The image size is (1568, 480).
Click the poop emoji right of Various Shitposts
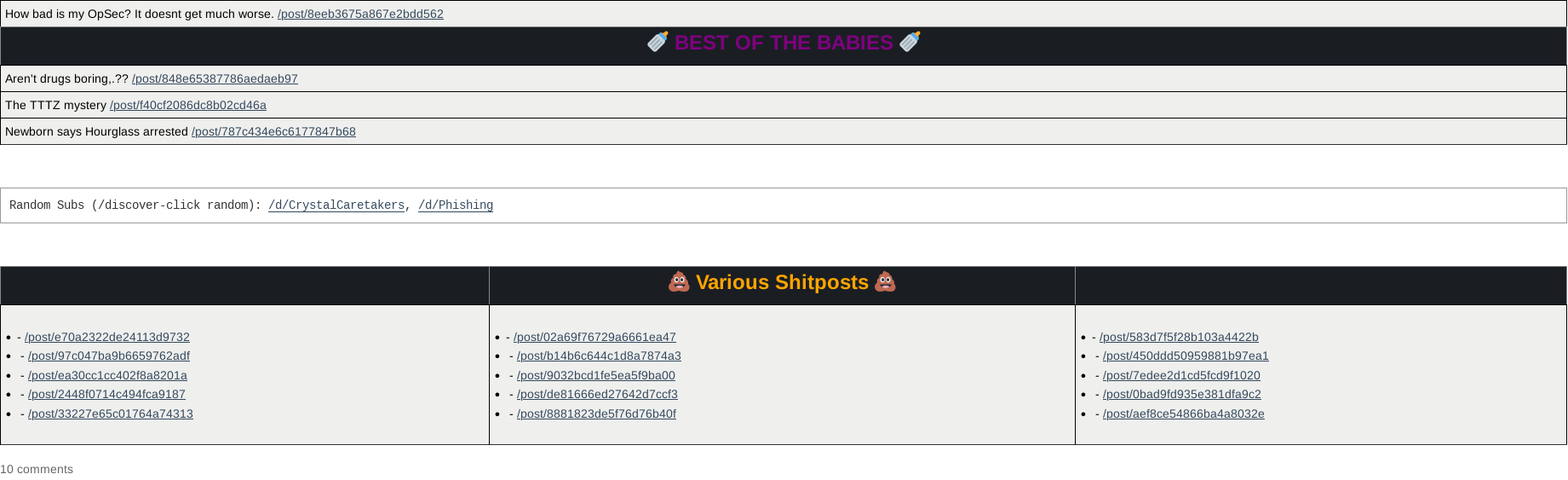coord(886,282)
